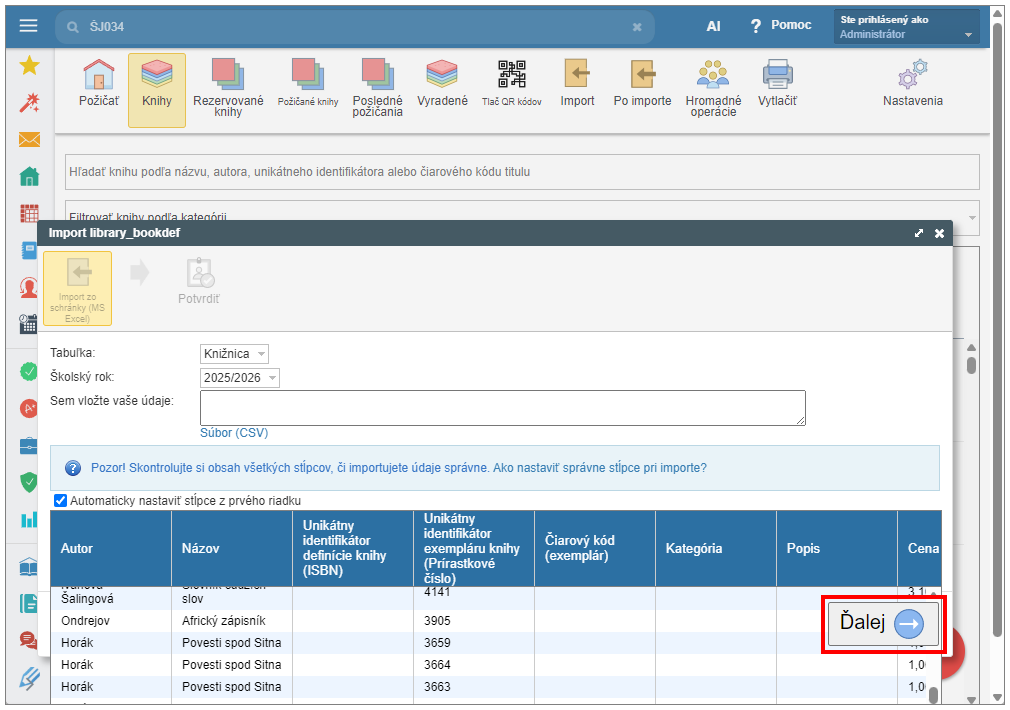The image size is (1010, 710).
Task: Open the hamburger main menu
Action: click(28, 26)
